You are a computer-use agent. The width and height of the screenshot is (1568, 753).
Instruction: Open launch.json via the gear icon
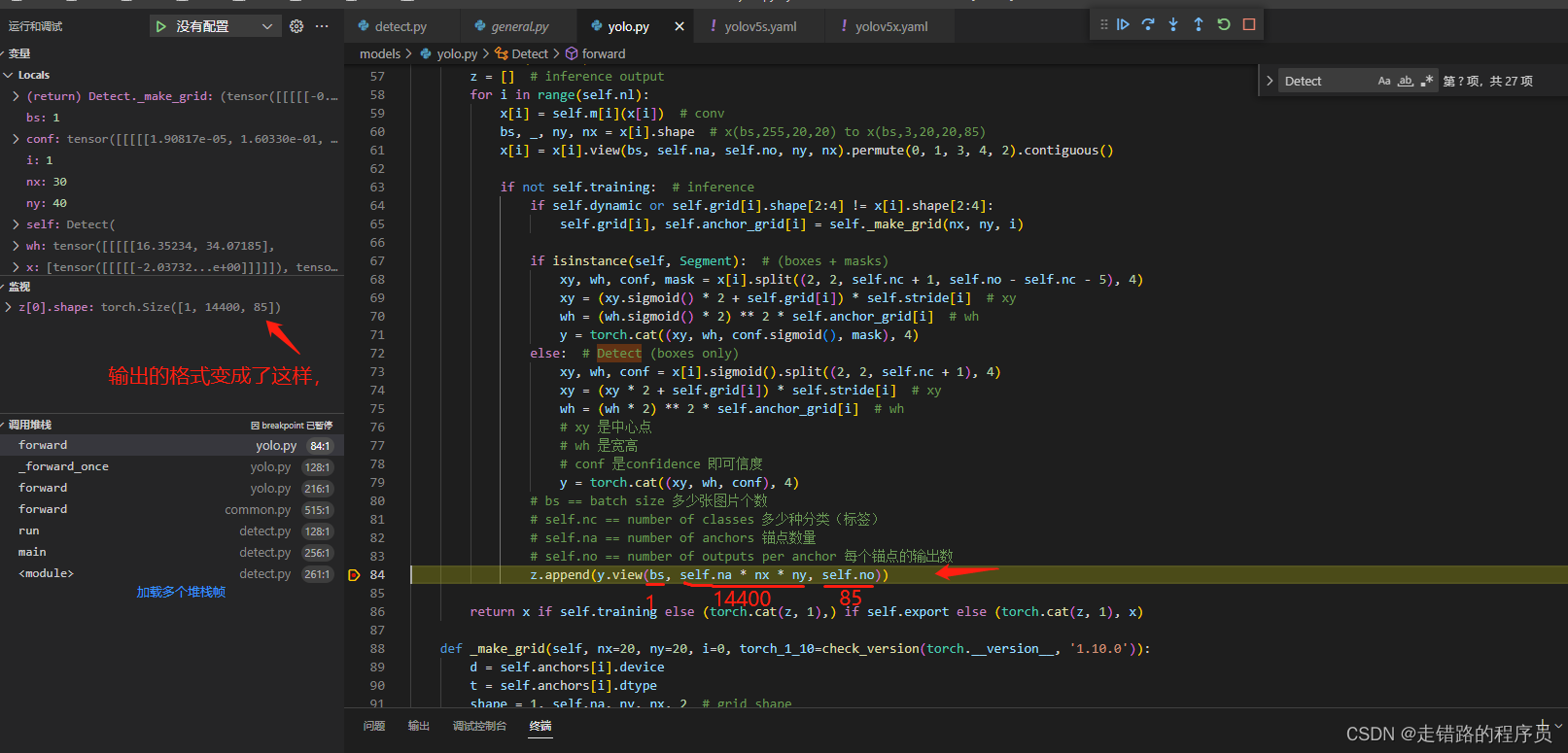coord(296,26)
